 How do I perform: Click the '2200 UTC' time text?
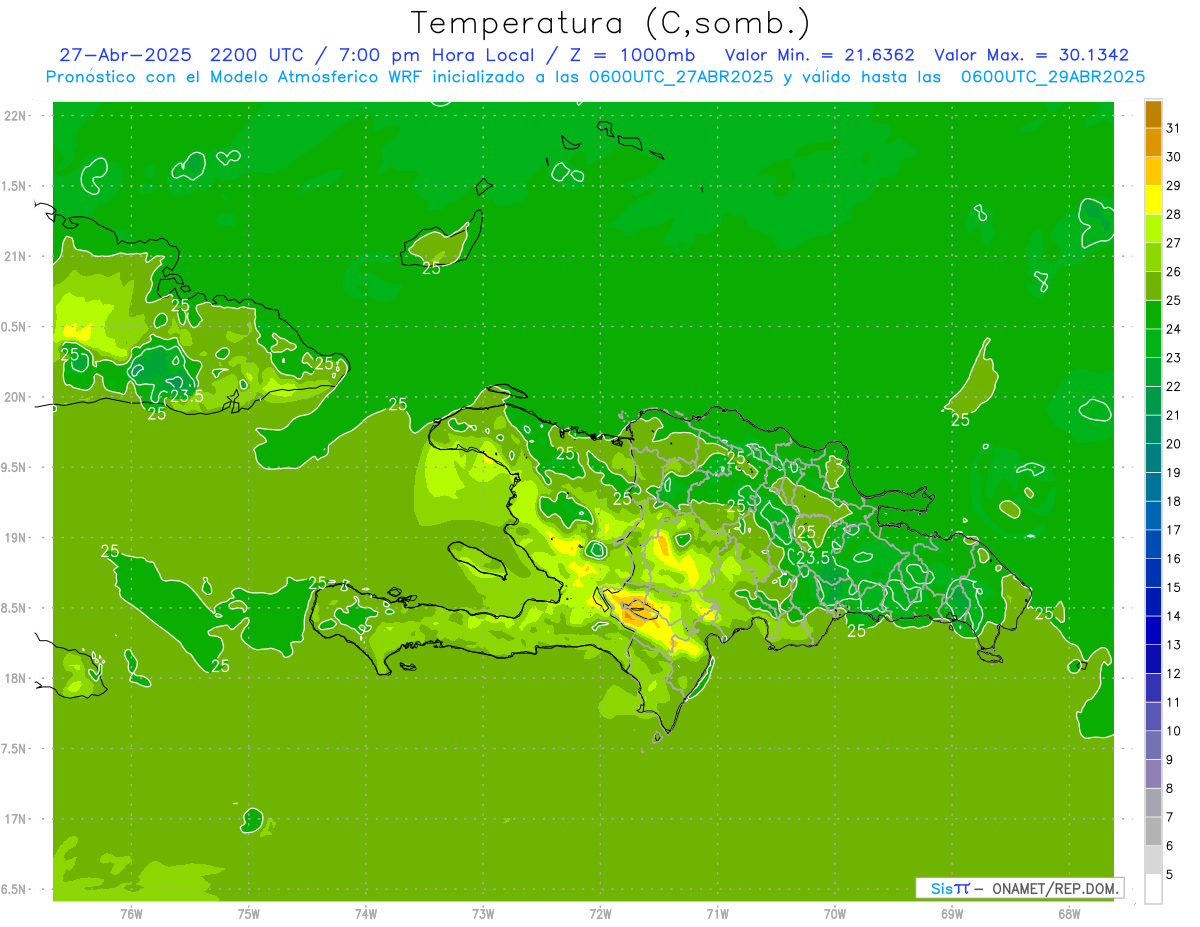coord(257,55)
